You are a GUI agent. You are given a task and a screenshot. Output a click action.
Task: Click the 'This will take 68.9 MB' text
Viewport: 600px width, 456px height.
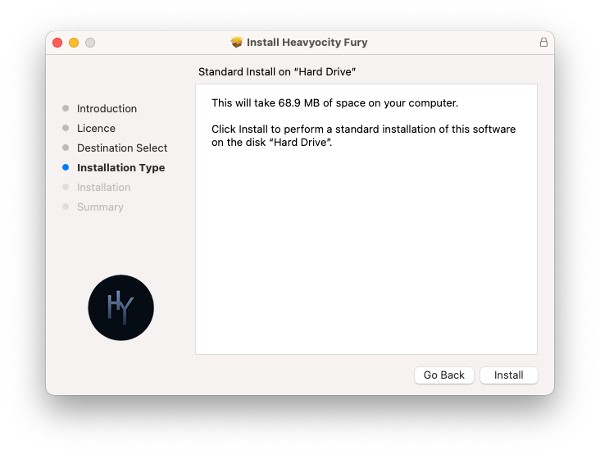tap(335, 103)
